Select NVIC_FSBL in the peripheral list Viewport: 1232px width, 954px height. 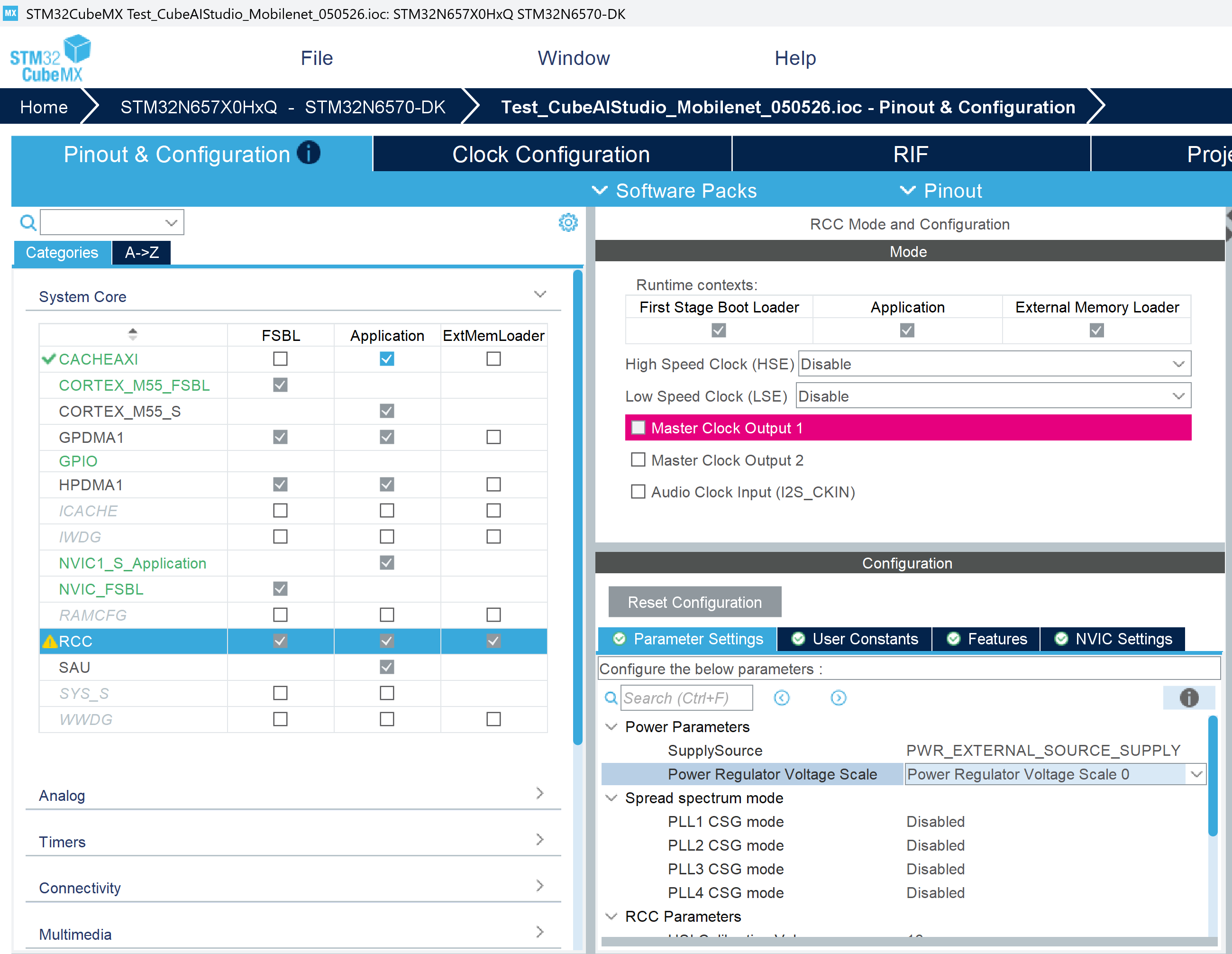pos(101,589)
